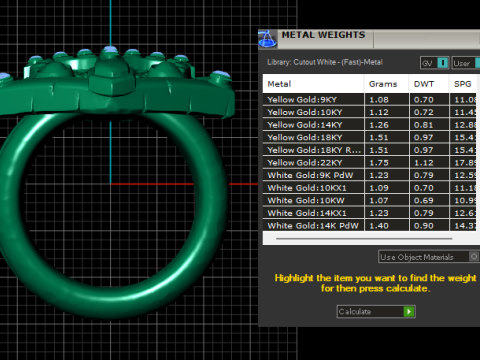
Task: Click the Library: Cutout White label
Action: pyautogui.click(x=325, y=62)
